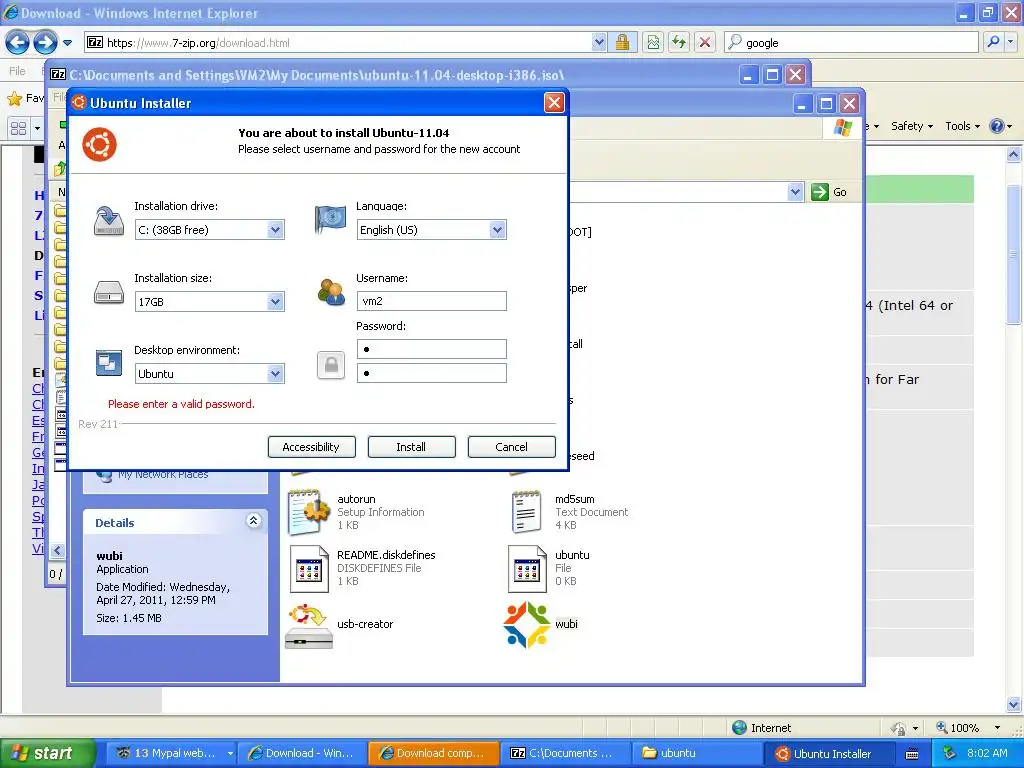Click IE scrollbar down arrow
The height and width of the screenshot is (768, 1024).
click(1014, 704)
